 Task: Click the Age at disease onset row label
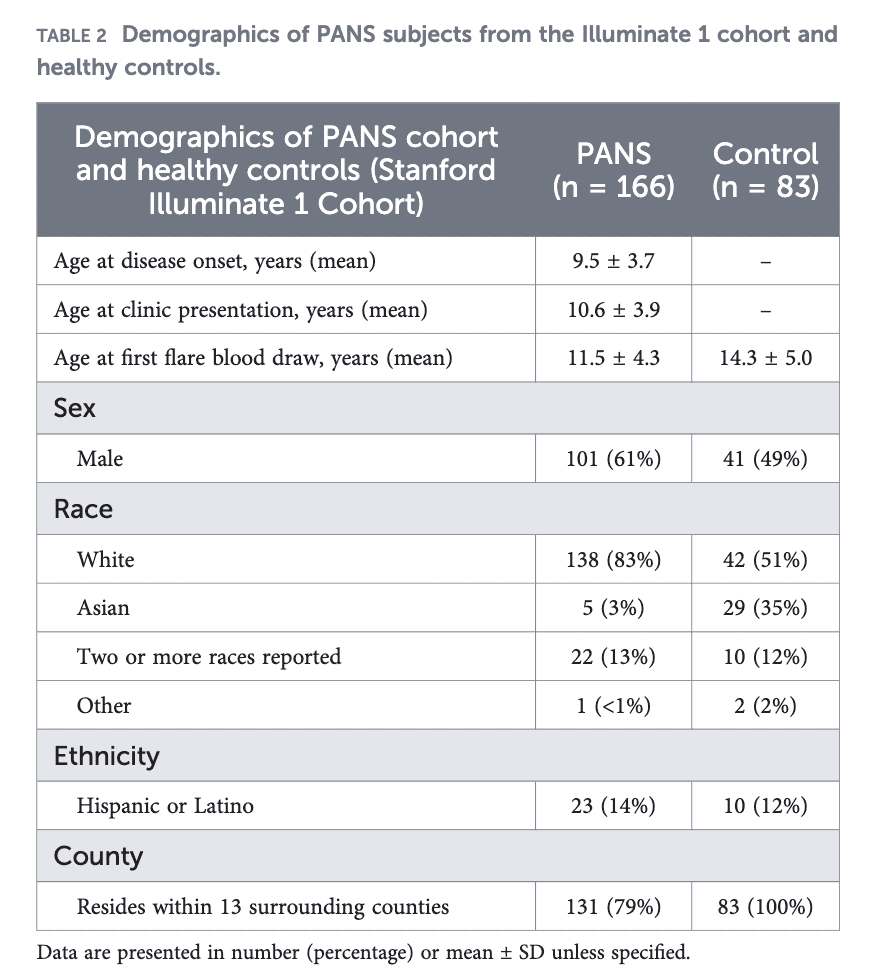pyautogui.click(x=215, y=261)
